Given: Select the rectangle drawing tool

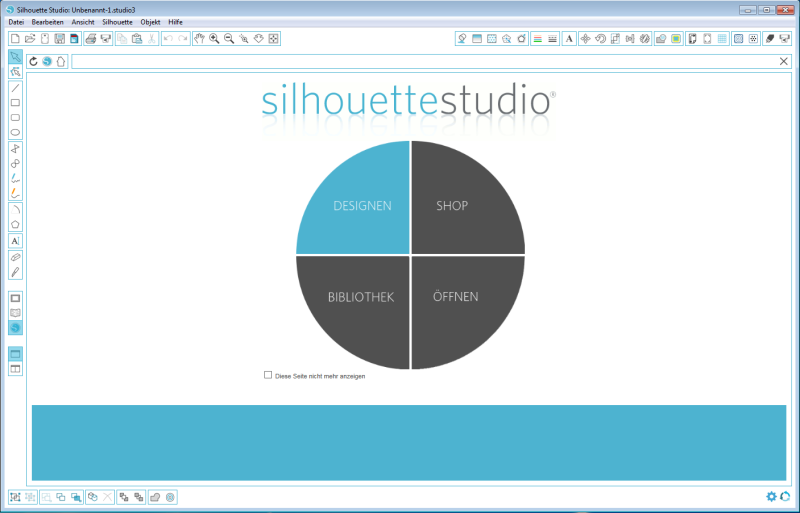Looking at the screenshot, I should [15, 103].
